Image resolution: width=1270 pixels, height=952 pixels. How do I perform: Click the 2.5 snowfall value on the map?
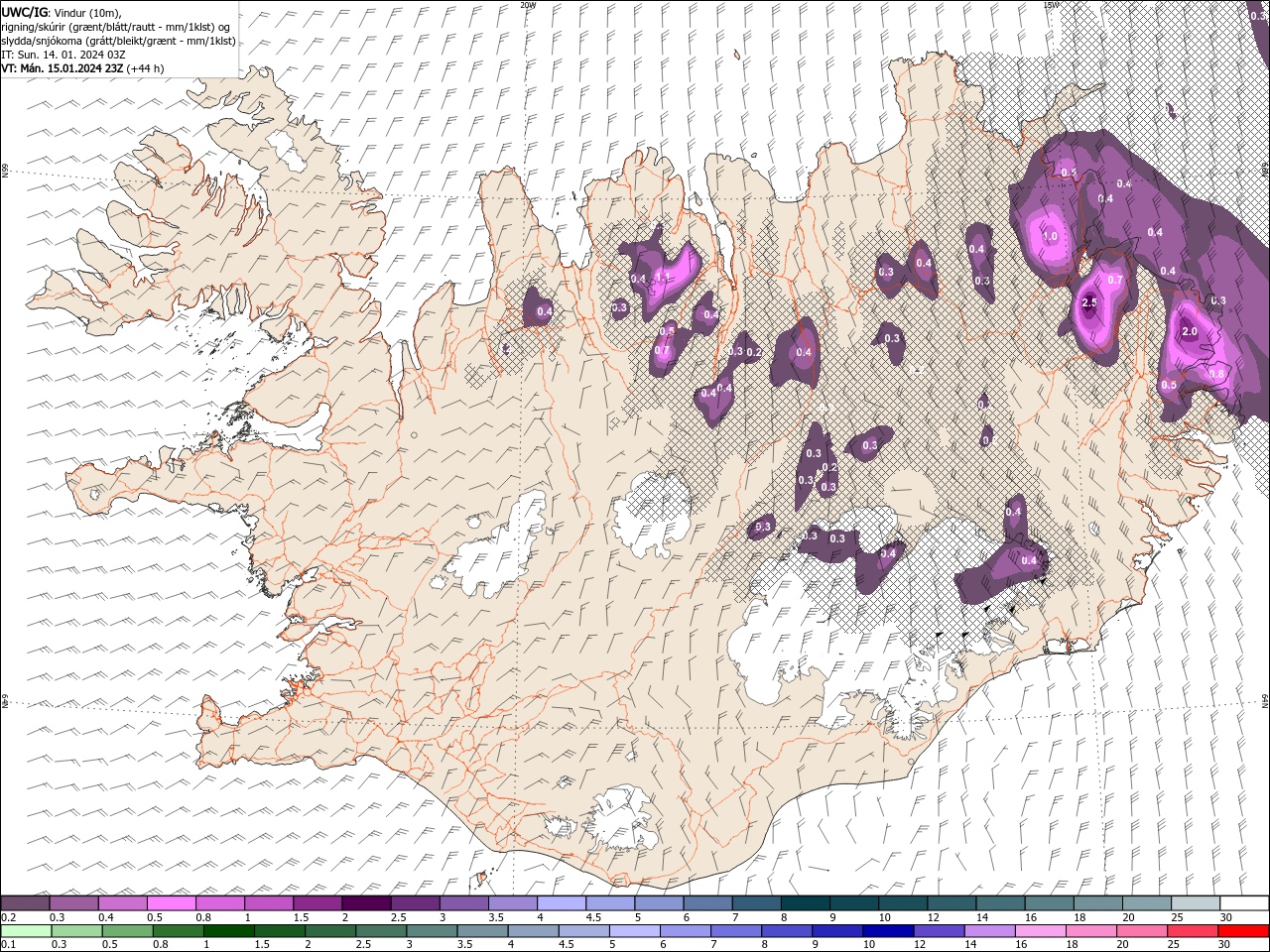1088,302
